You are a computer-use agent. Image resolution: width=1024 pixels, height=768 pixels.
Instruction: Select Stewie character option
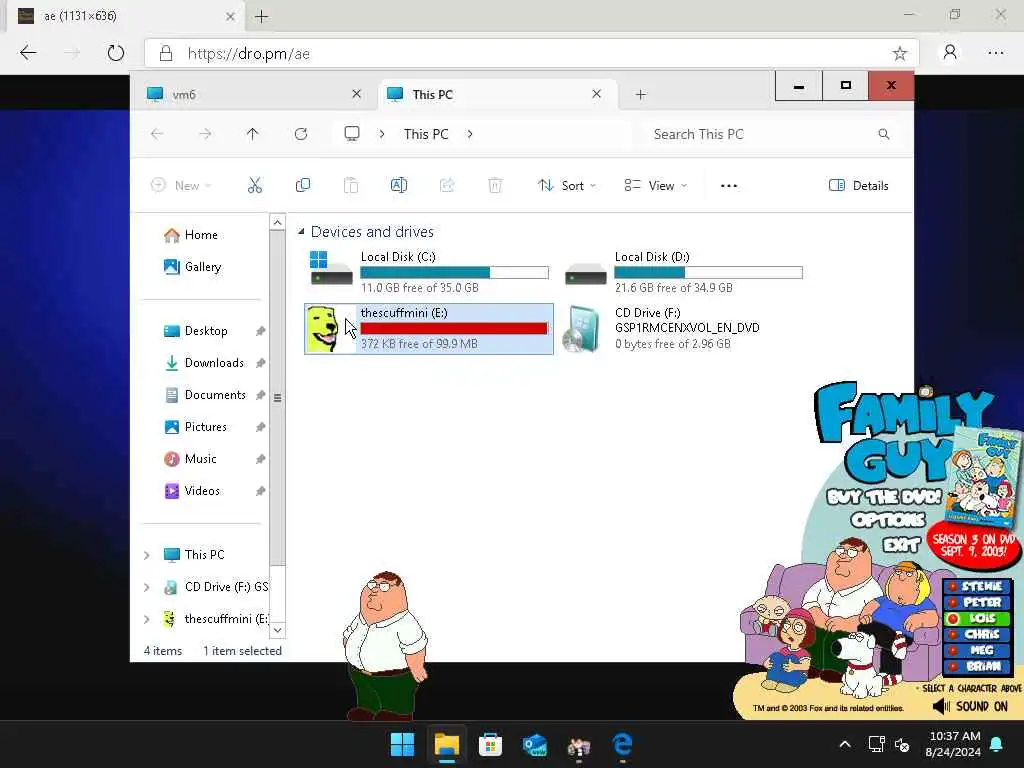(977, 586)
